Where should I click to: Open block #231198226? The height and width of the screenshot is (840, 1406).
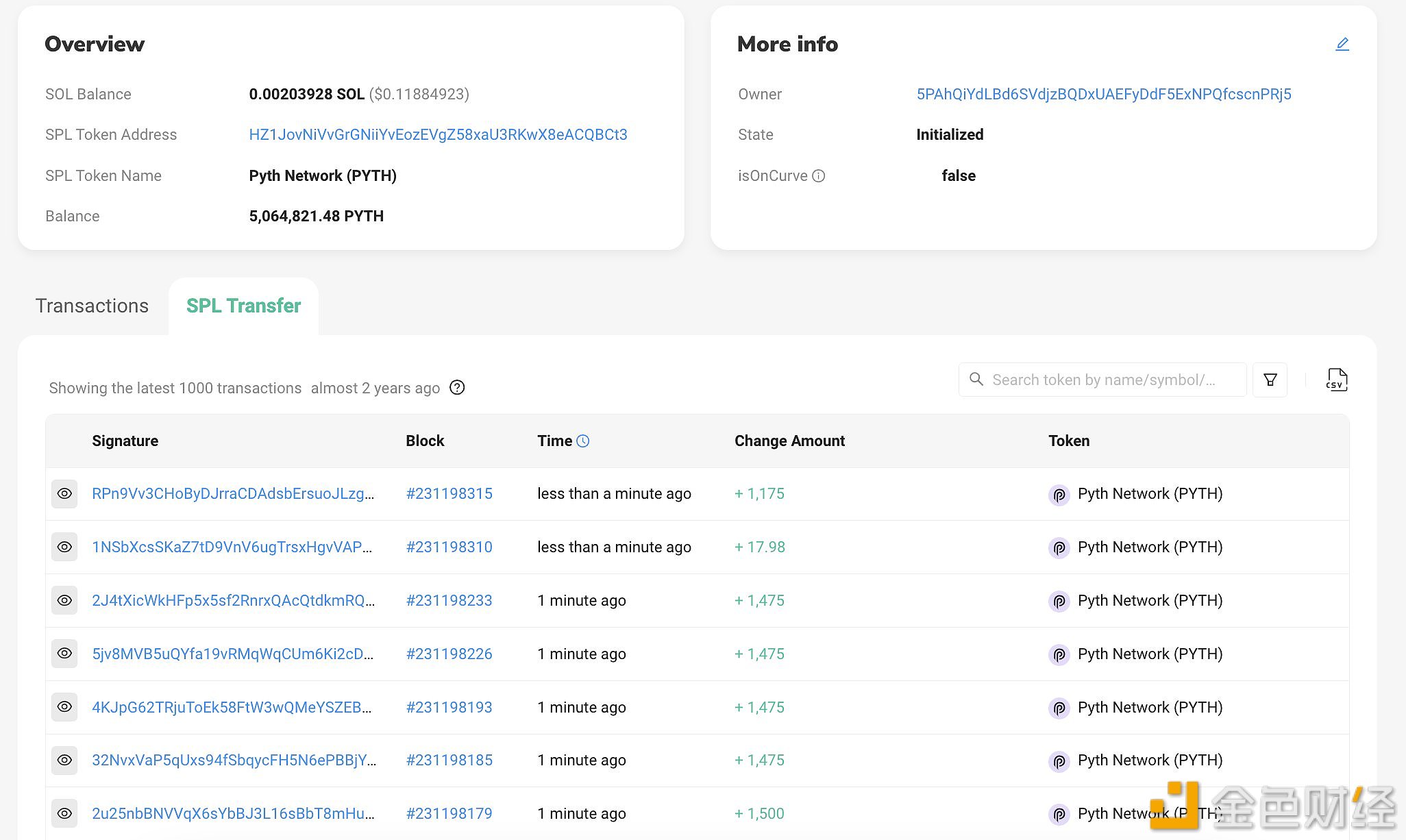449,654
